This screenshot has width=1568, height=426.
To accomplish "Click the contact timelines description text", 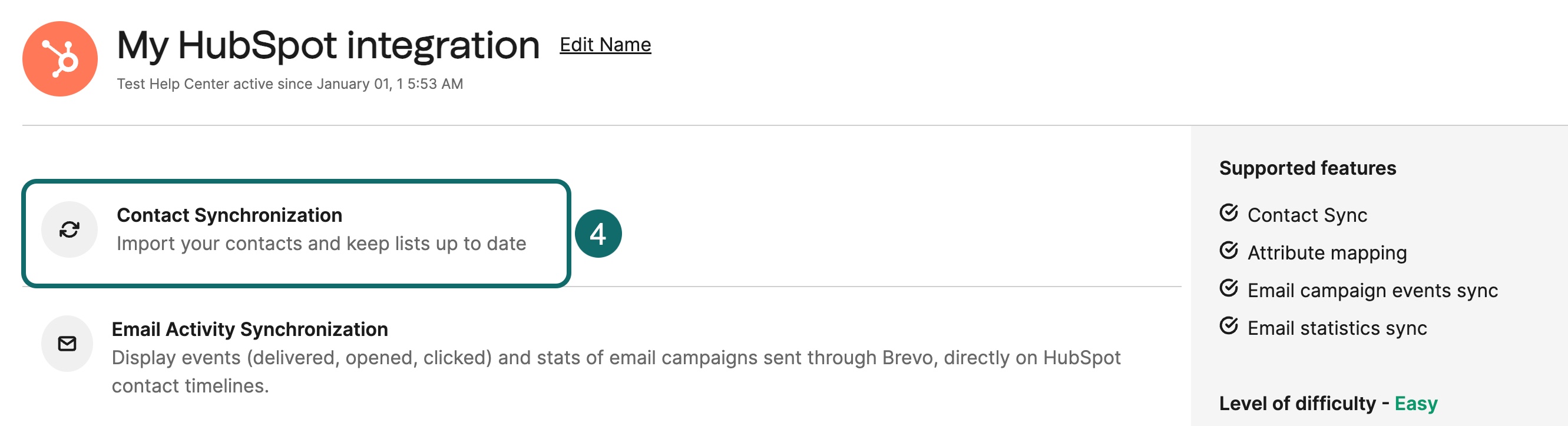I will [x=192, y=384].
